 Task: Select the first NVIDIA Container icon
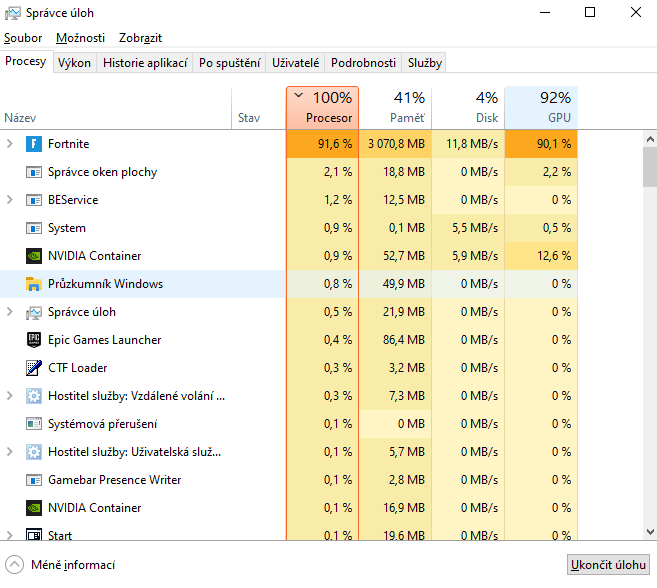pyautogui.click(x=33, y=256)
